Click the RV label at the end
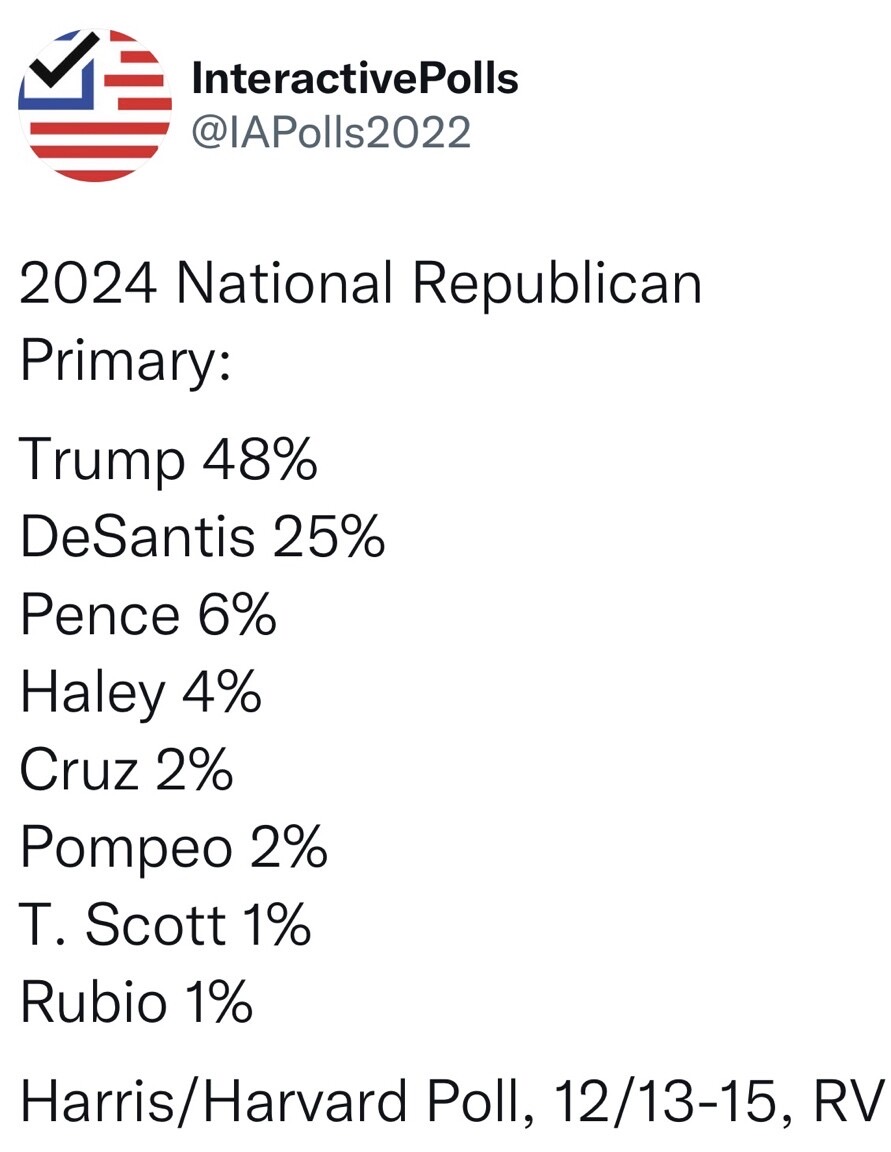Screen dimensions: 891x1152 (848, 1103)
